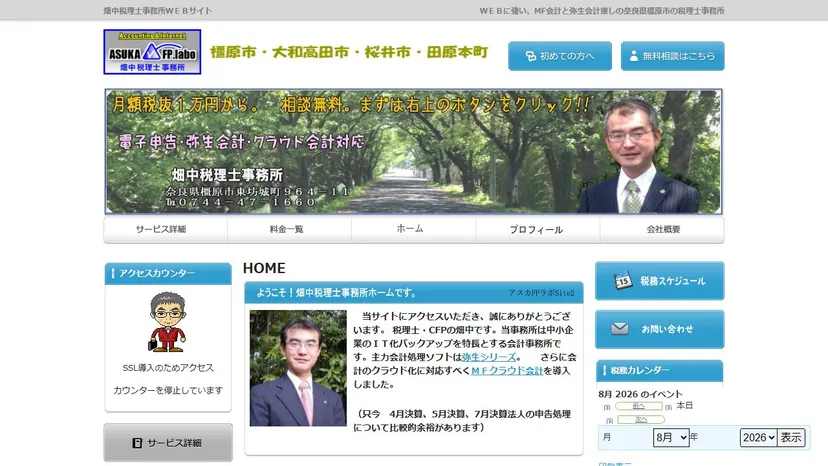Click the gray サービス詳細 sidebar button

coord(168,443)
